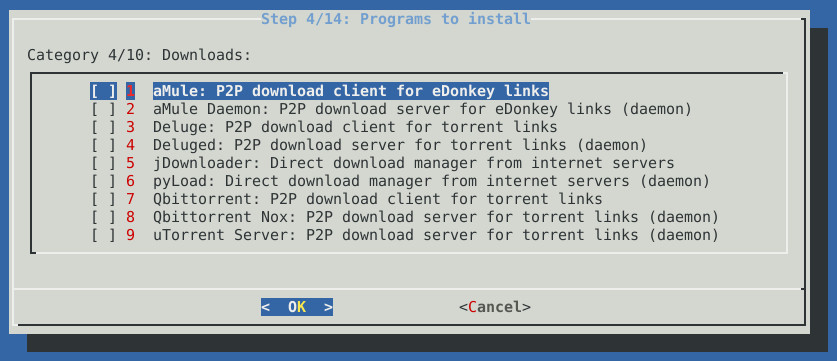This screenshot has height=361, width=837.
Task: Confirm selection with the OK button
Action: 297,307
